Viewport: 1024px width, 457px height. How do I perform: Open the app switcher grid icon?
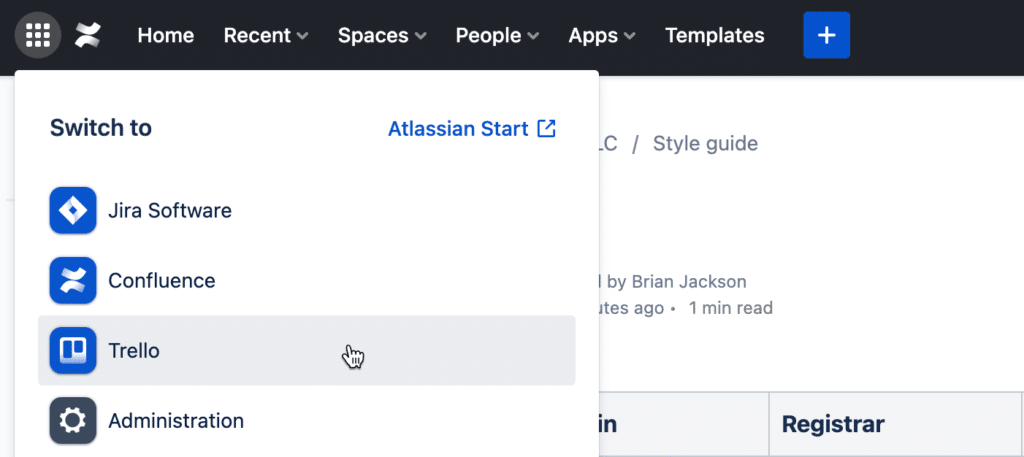38,35
